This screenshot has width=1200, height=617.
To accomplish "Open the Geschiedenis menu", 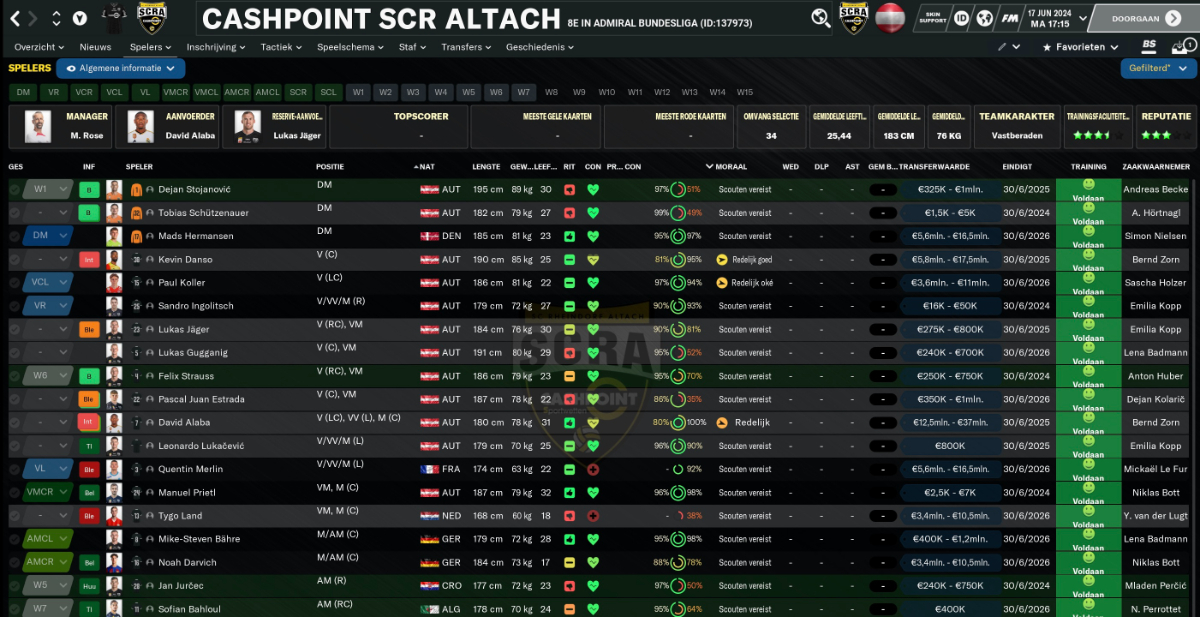I will point(540,47).
